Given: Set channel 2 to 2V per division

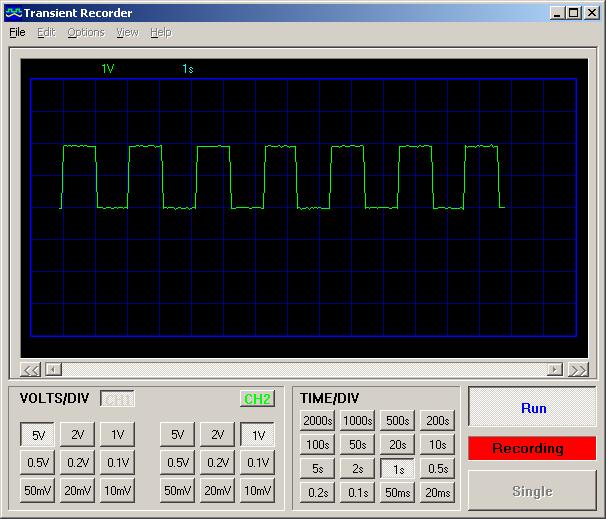Looking at the screenshot, I should pyautogui.click(x=217, y=435).
